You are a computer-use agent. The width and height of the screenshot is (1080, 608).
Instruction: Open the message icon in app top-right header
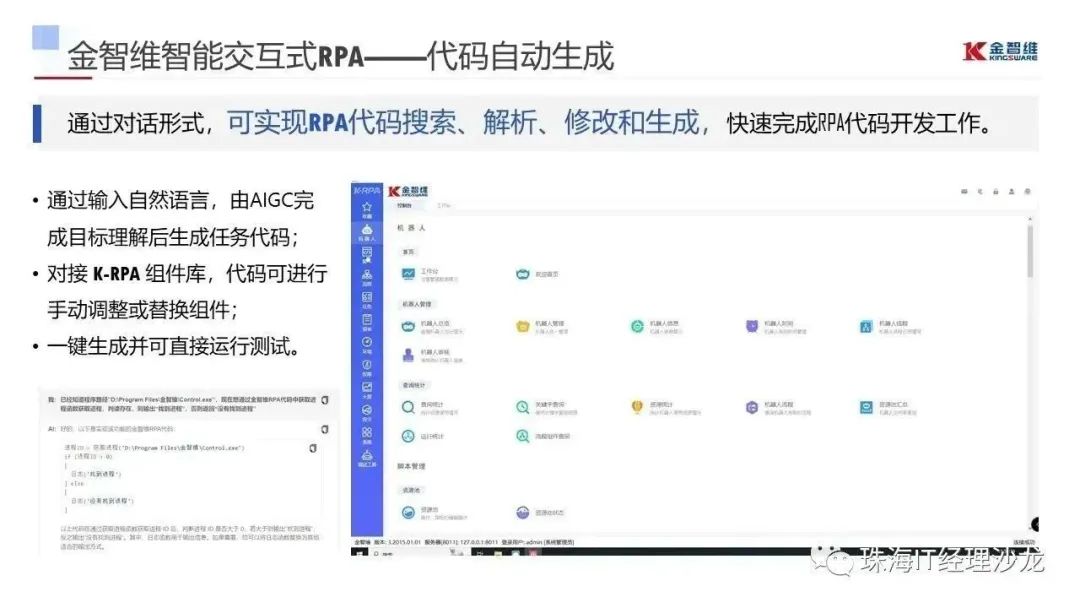(x=964, y=191)
